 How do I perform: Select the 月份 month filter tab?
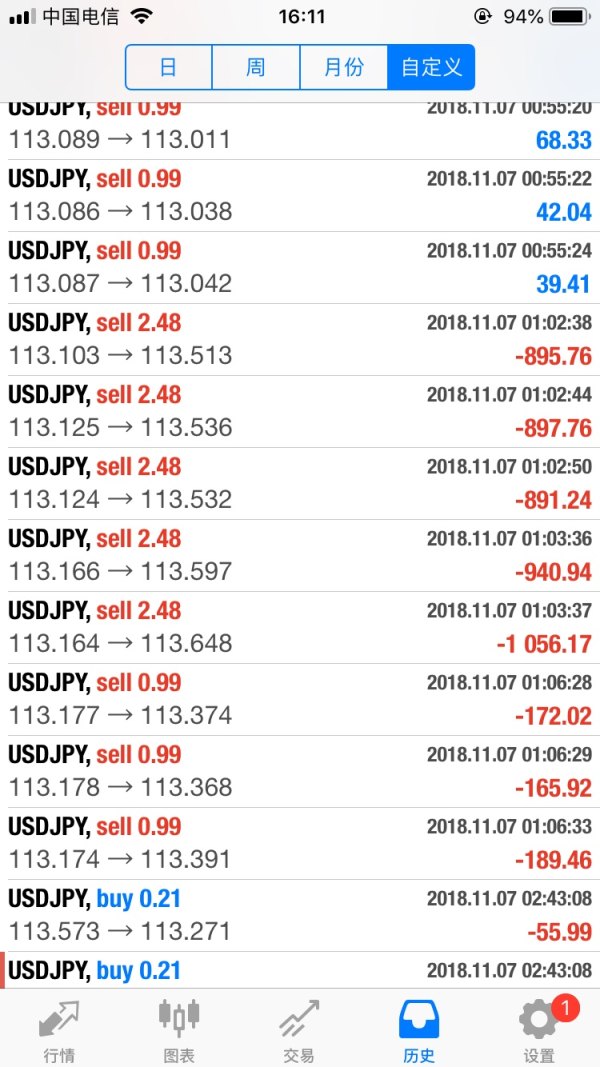[343, 68]
